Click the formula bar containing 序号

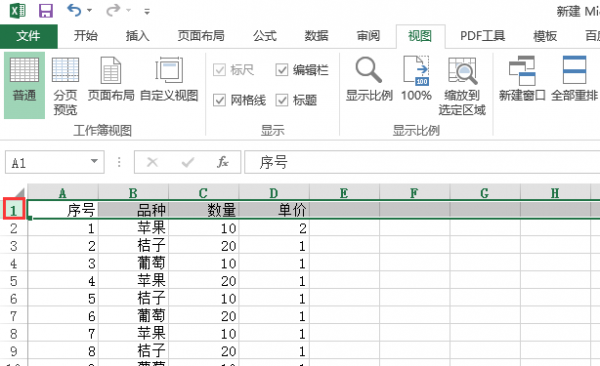point(422,162)
